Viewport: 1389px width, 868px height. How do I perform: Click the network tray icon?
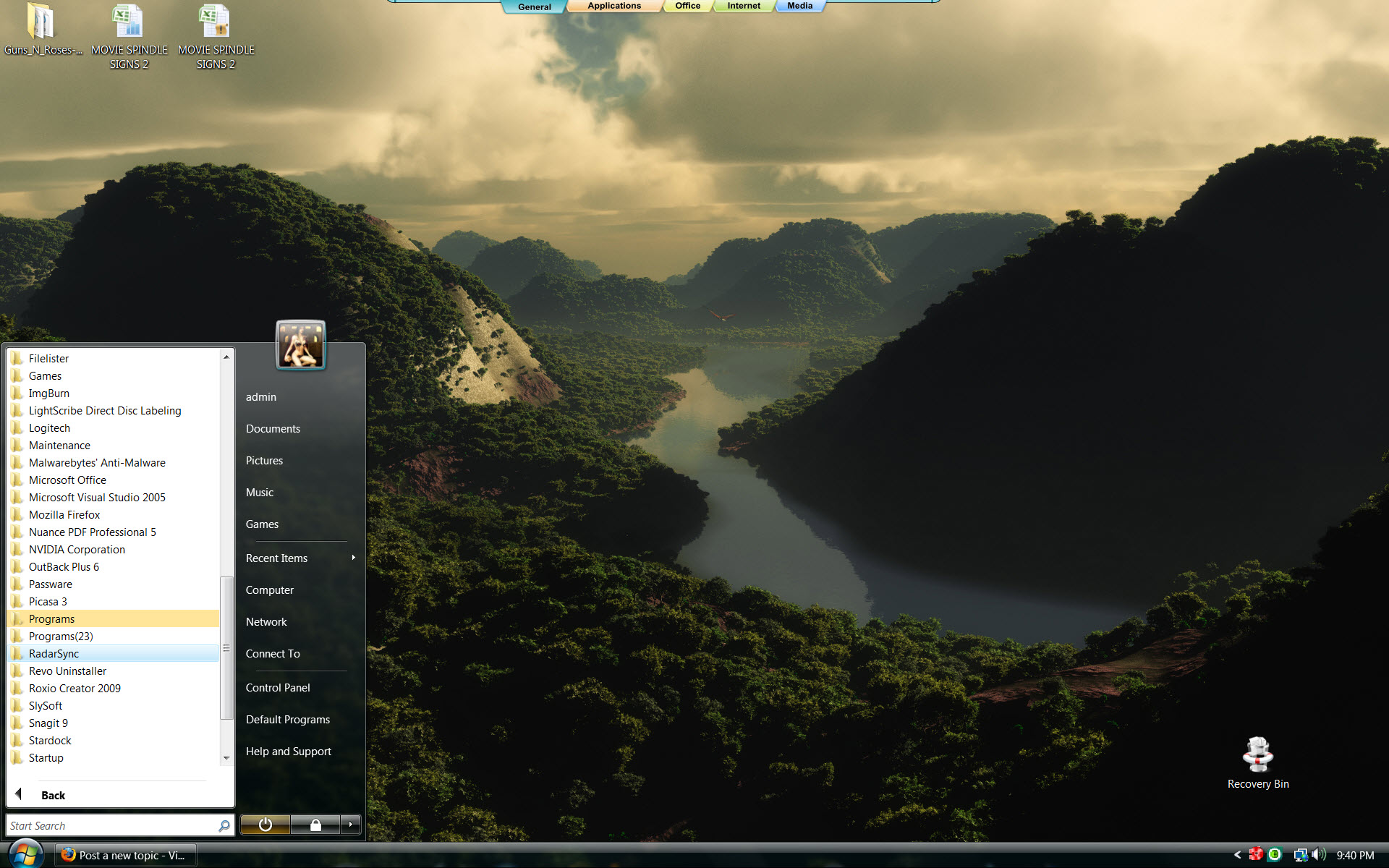[1300, 855]
